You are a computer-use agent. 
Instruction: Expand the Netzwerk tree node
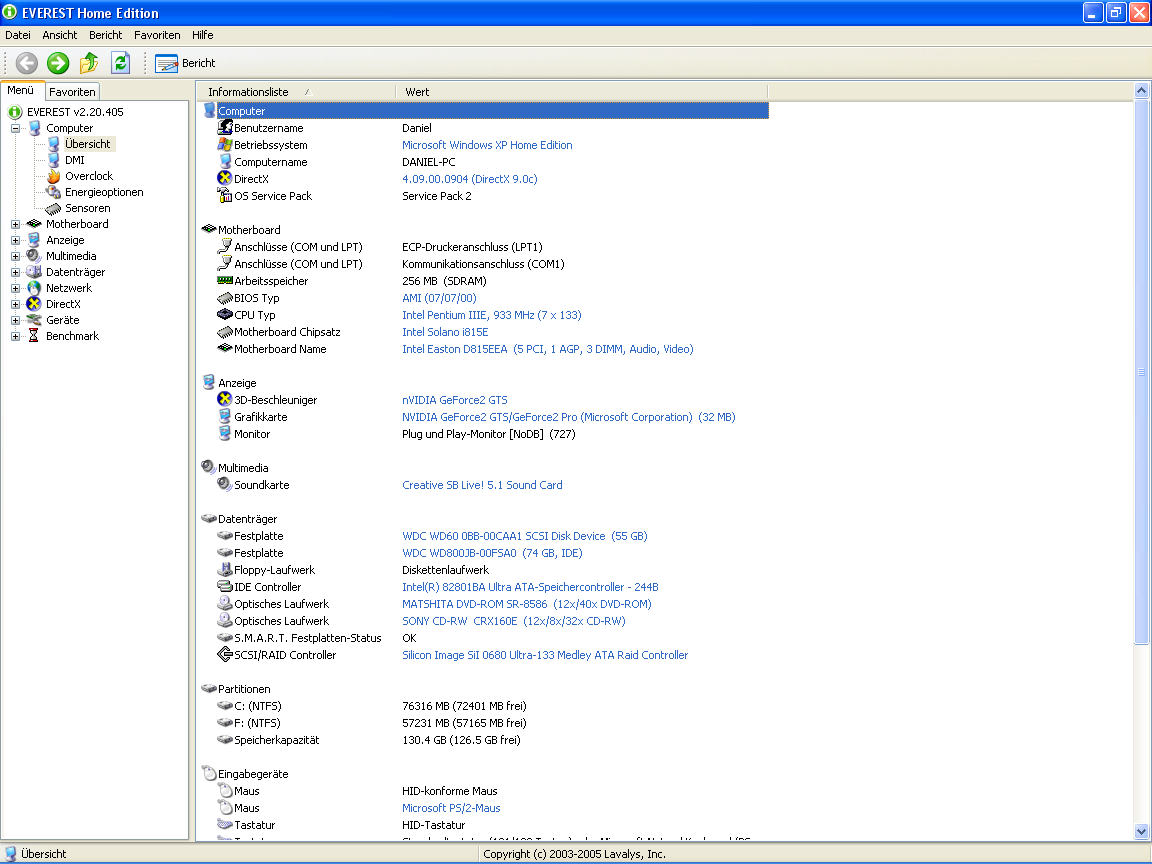coord(15,289)
